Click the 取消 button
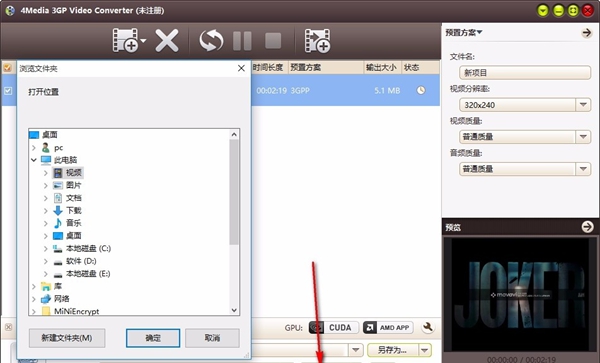 click(x=212, y=338)
